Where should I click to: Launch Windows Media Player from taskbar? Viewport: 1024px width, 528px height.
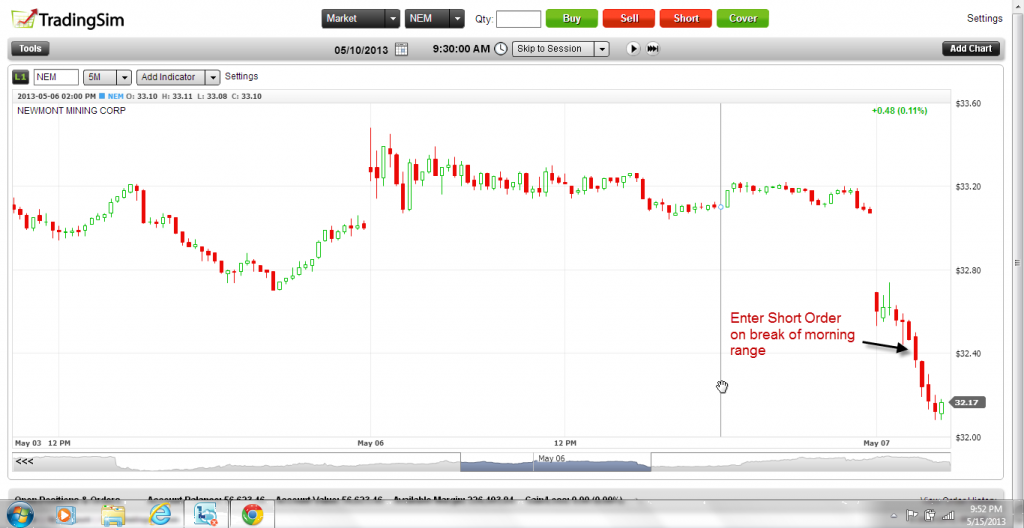coord(65,515)
